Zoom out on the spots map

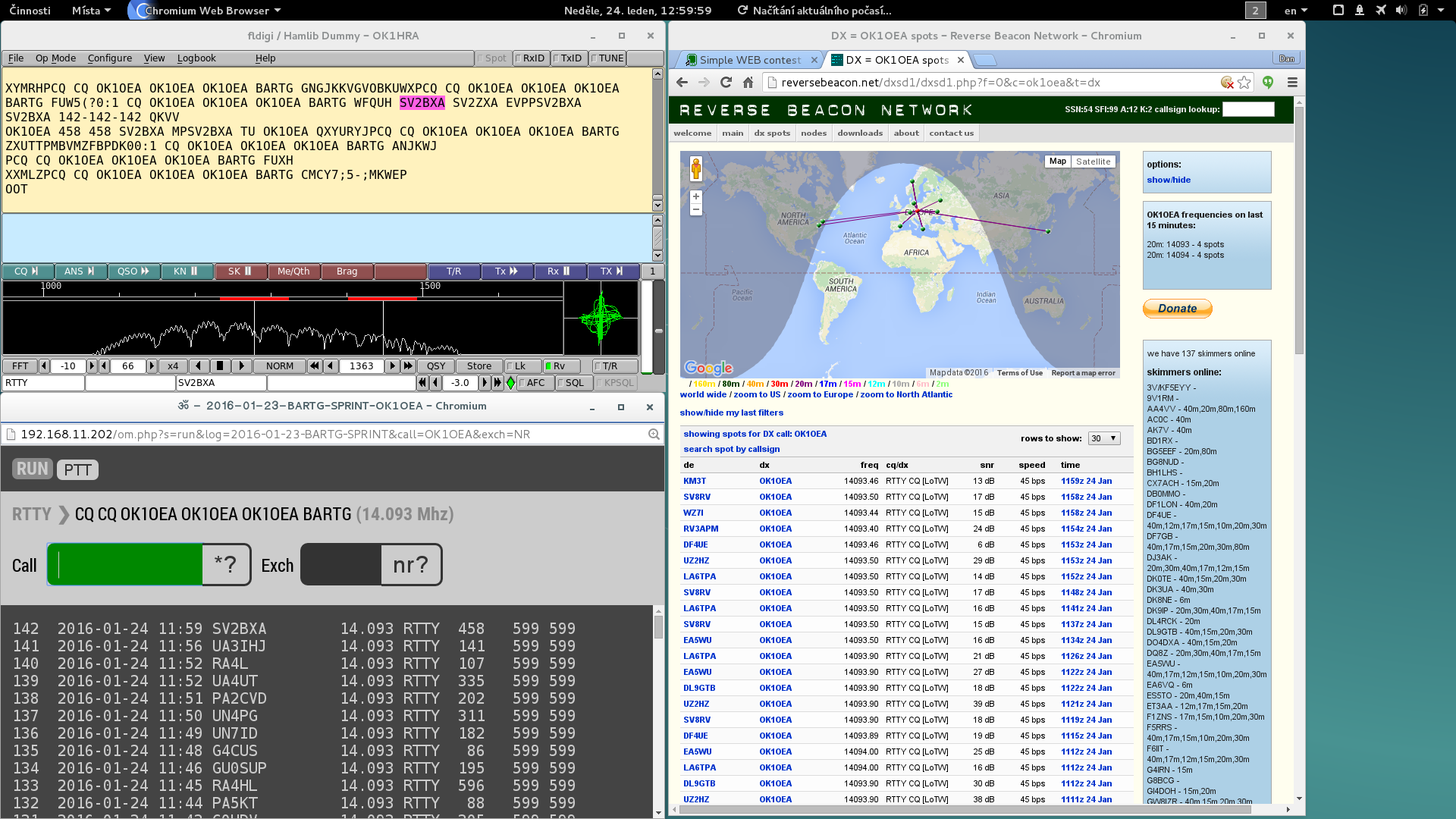coord(696,209)
